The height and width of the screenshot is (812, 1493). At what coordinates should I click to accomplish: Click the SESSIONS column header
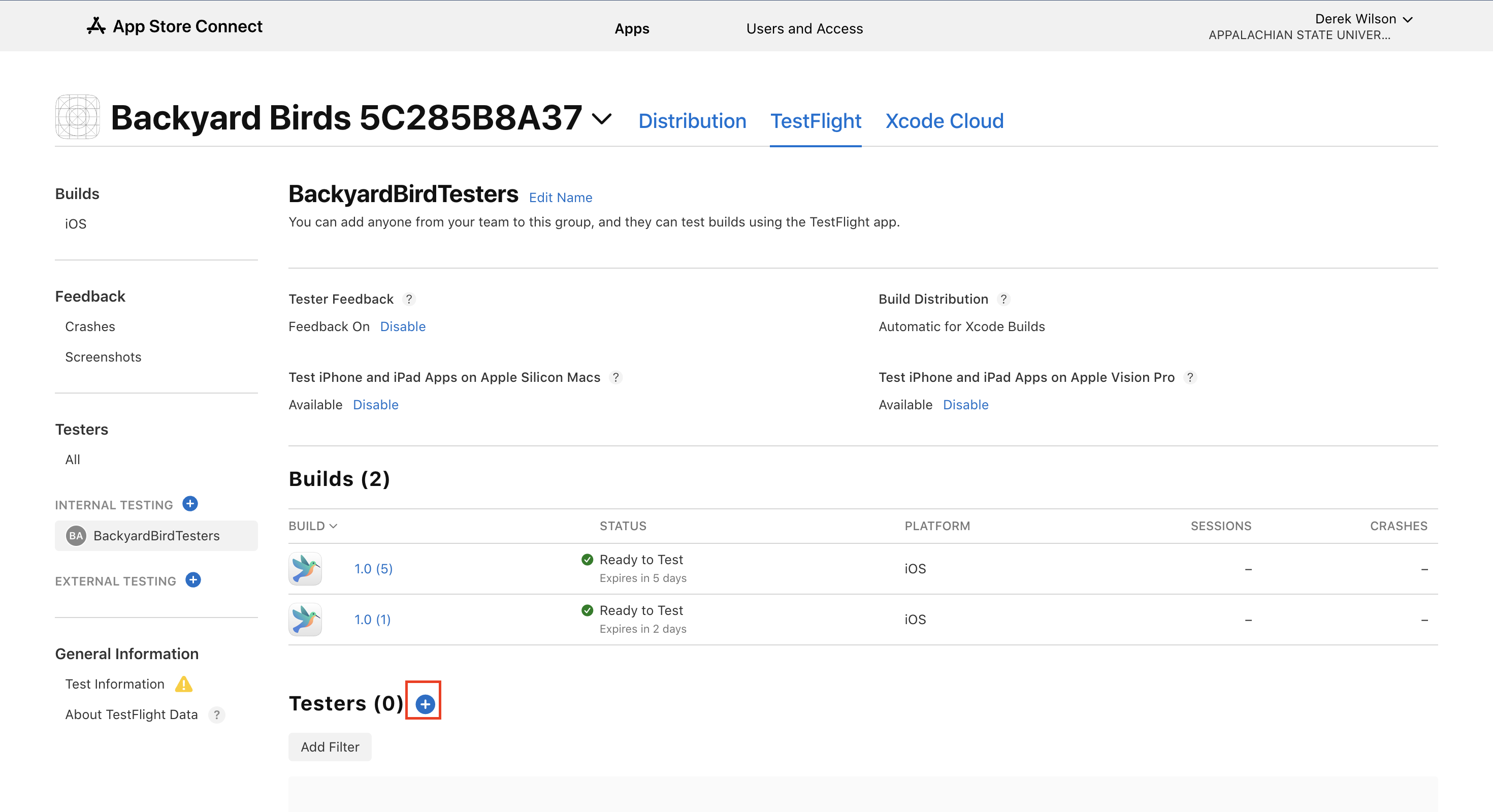[1221, 526]
